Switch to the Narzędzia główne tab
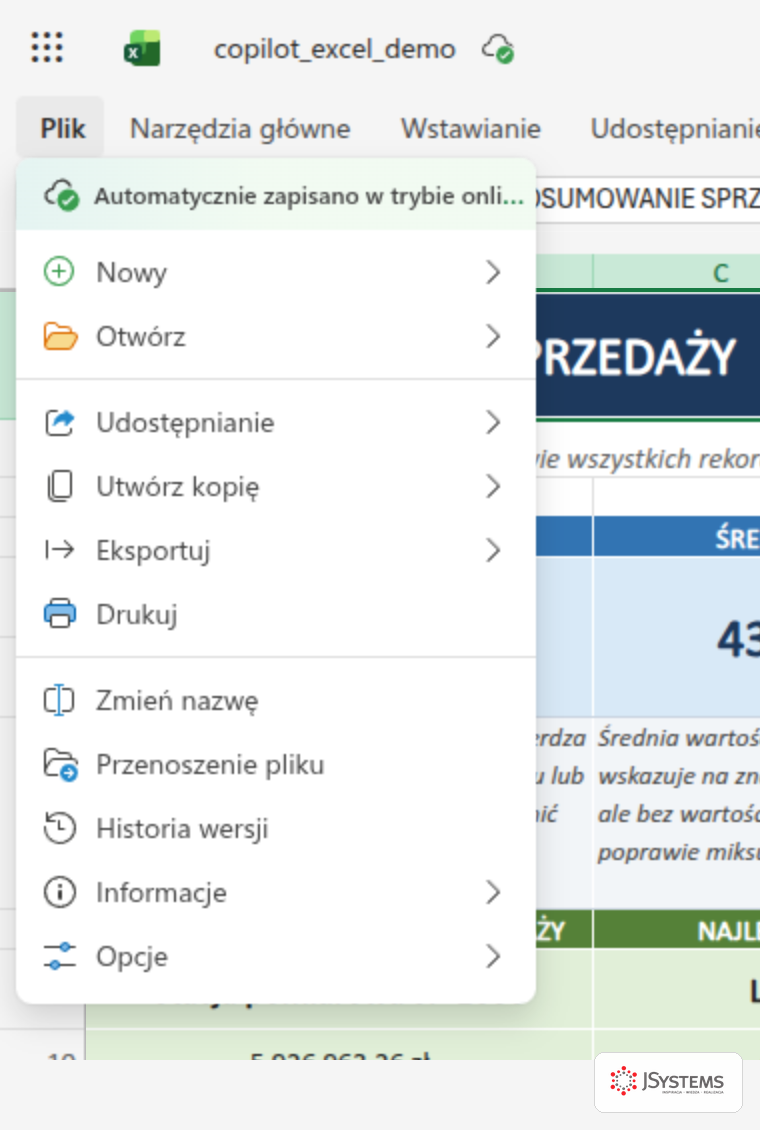 [x=240, y=128]
